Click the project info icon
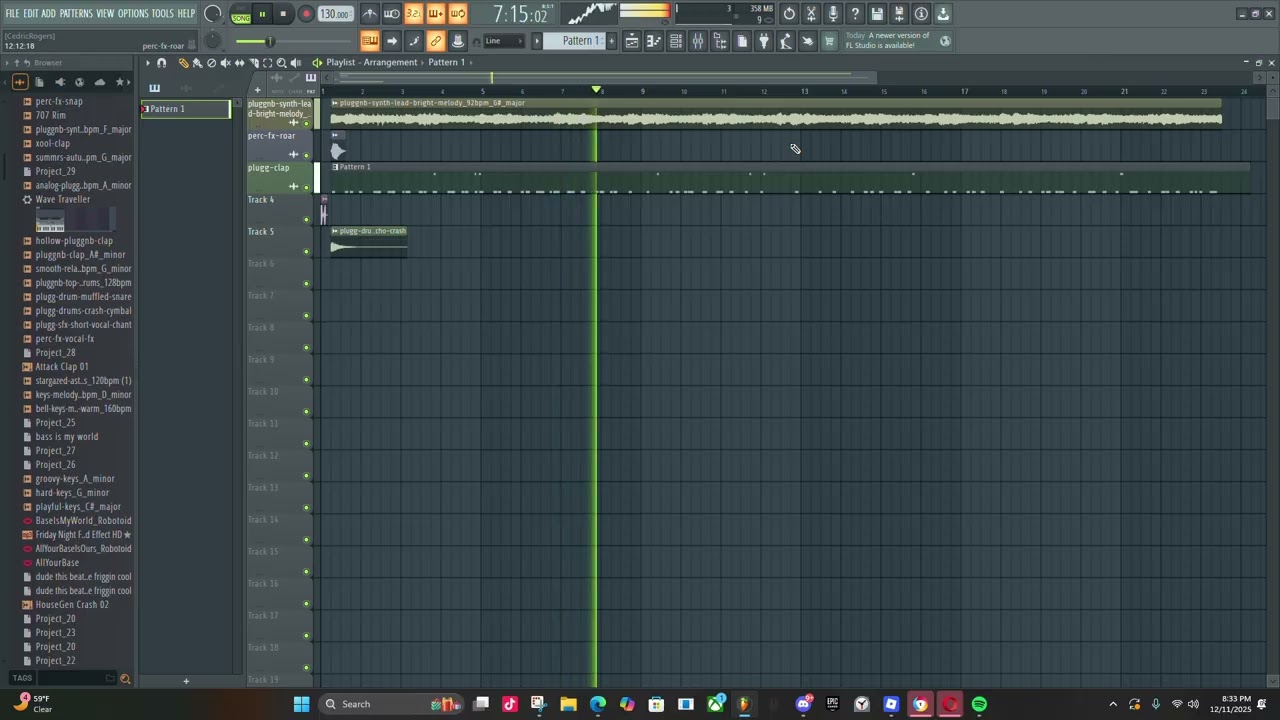This screenshot has width=1280, height=720. pyautogui.click(x=921, y=14)
